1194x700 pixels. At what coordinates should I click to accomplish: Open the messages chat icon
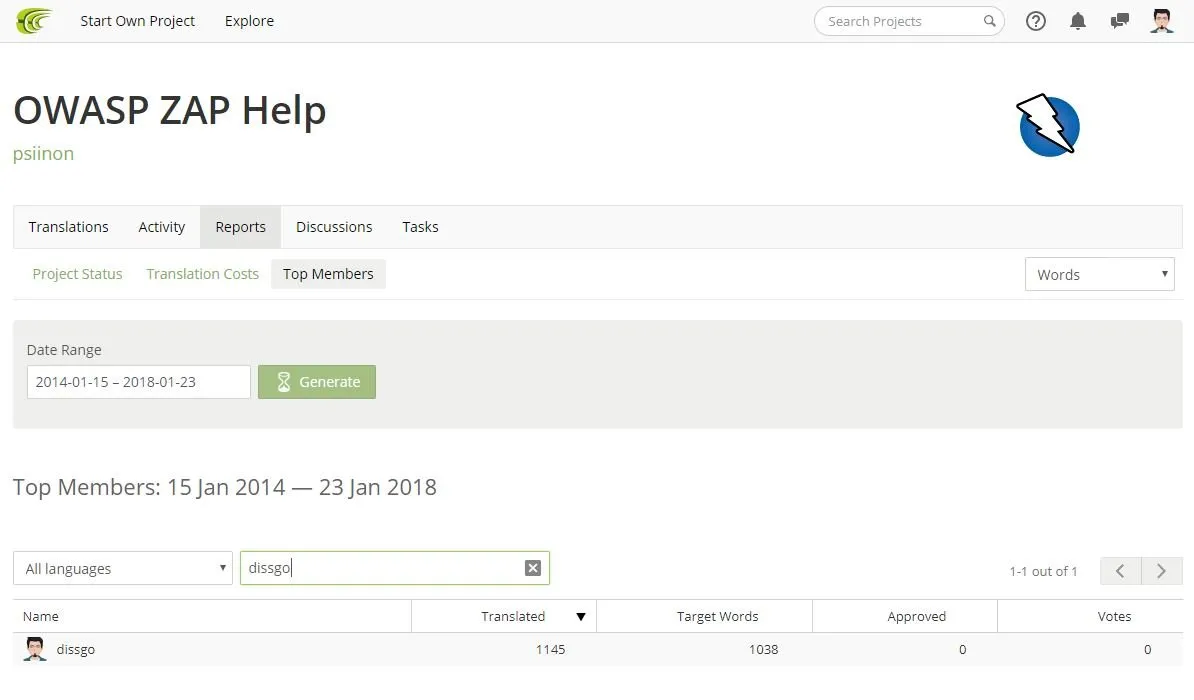click(1119, 21)
